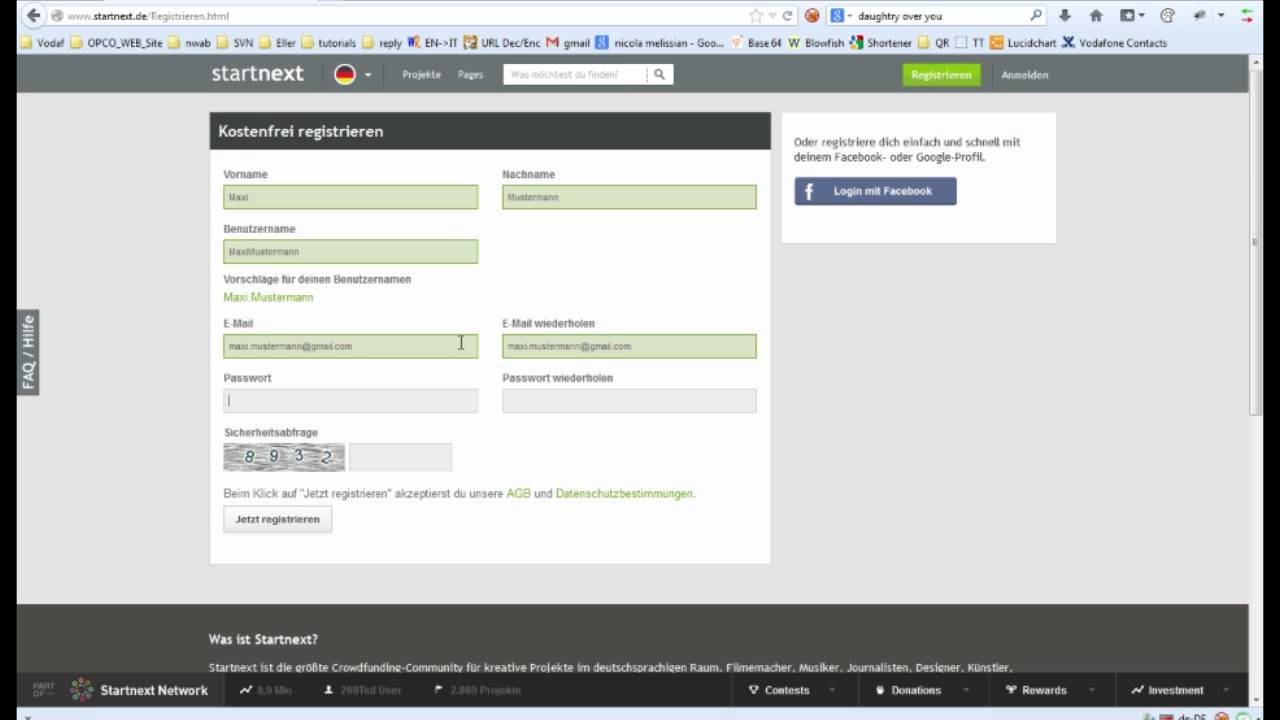Viewport: 1280px width, 720px height.
Task: Open the nicola melissian Google bookmark
Action: coord(660,43)
